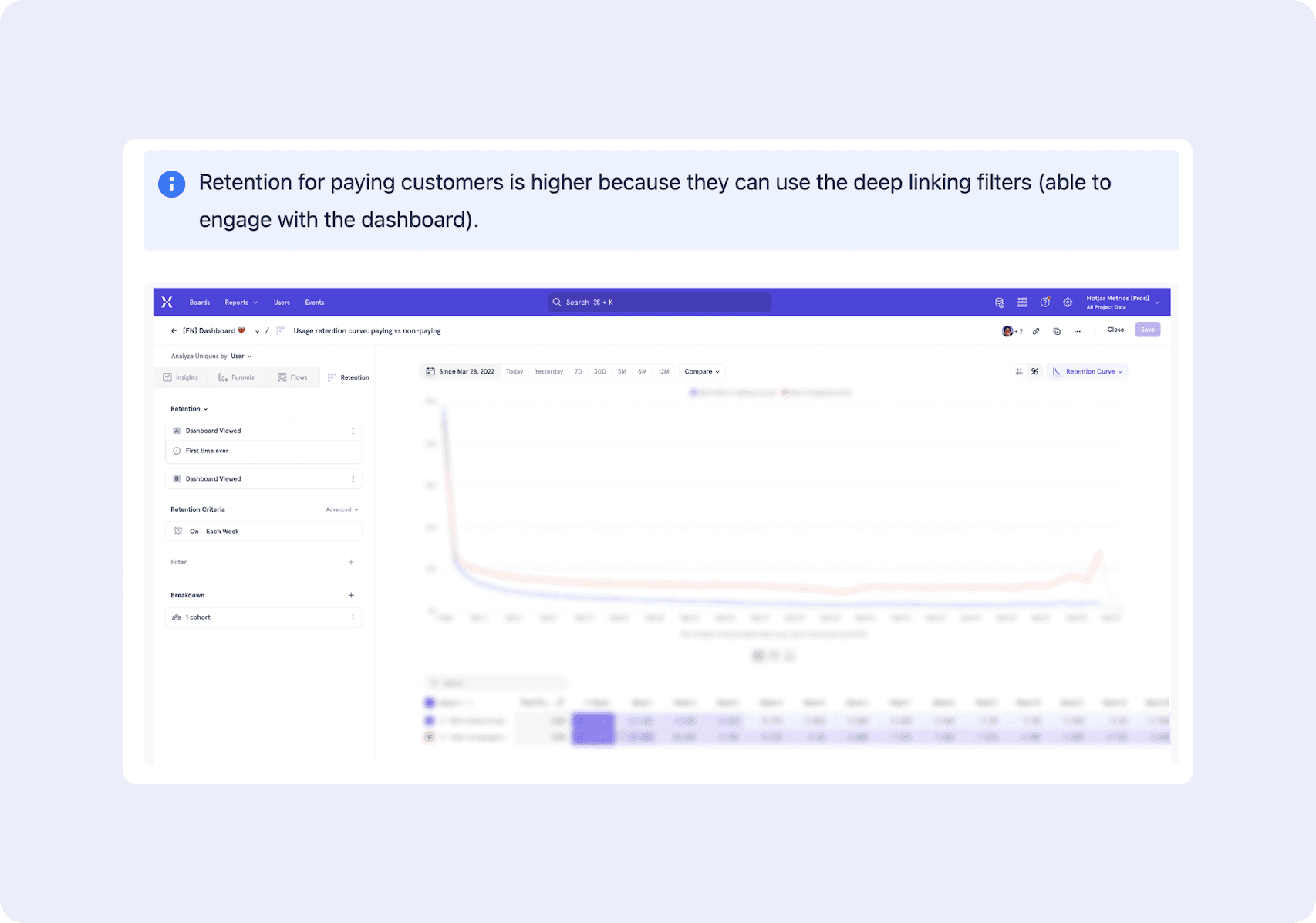Viewport: 1316px width, 923px height.
Task: Click the retention icon next to the report title
Action: (281, 331)
